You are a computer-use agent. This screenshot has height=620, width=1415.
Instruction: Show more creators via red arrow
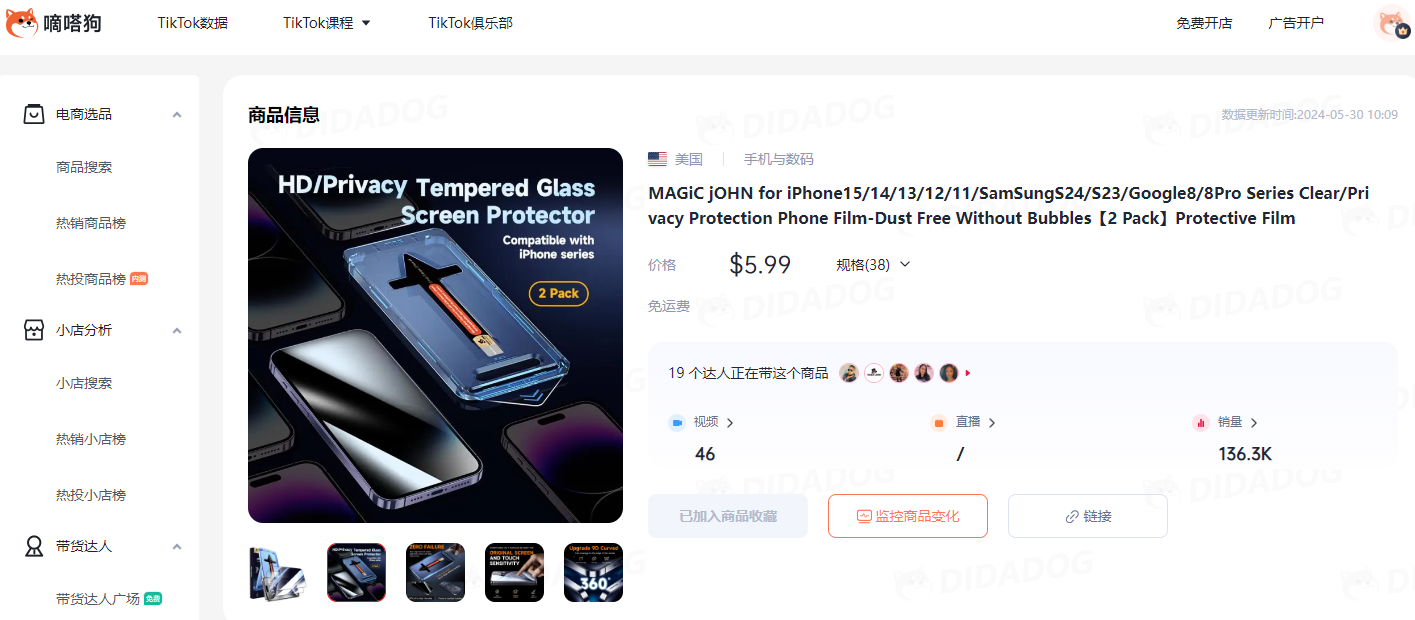click(968, 373)
